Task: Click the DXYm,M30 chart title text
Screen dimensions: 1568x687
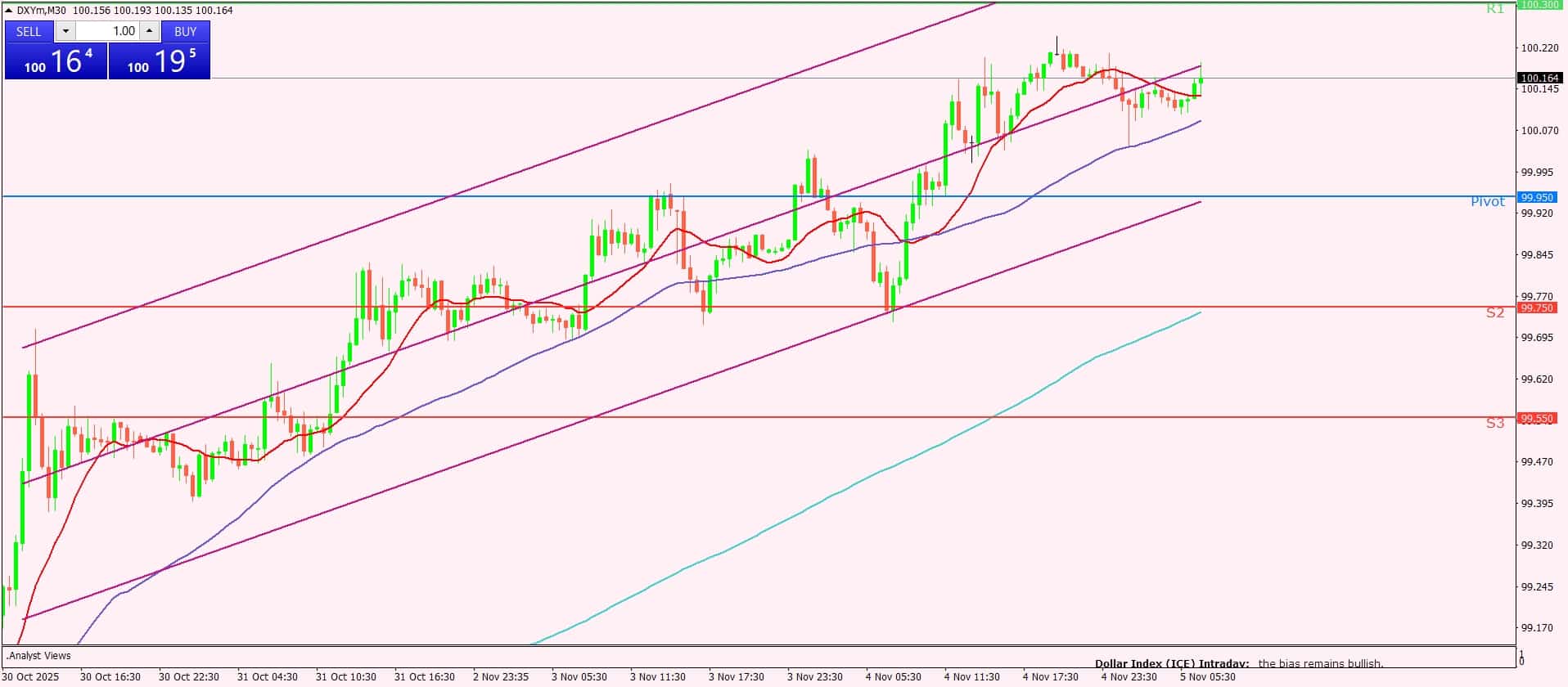Action: [x=42, y=11]
